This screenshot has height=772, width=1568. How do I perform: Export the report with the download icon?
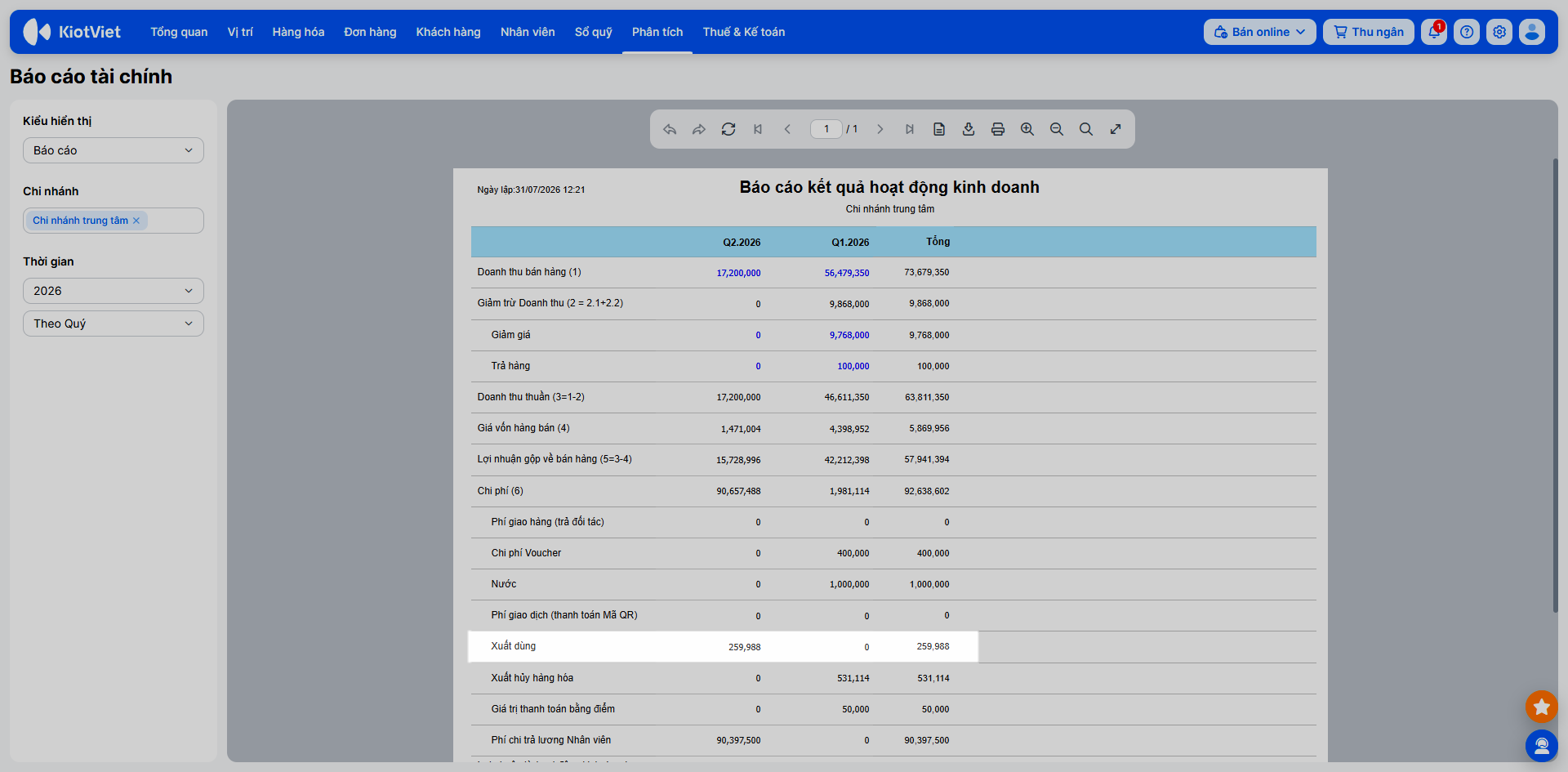pyautogui.click(x=969, y=129)
